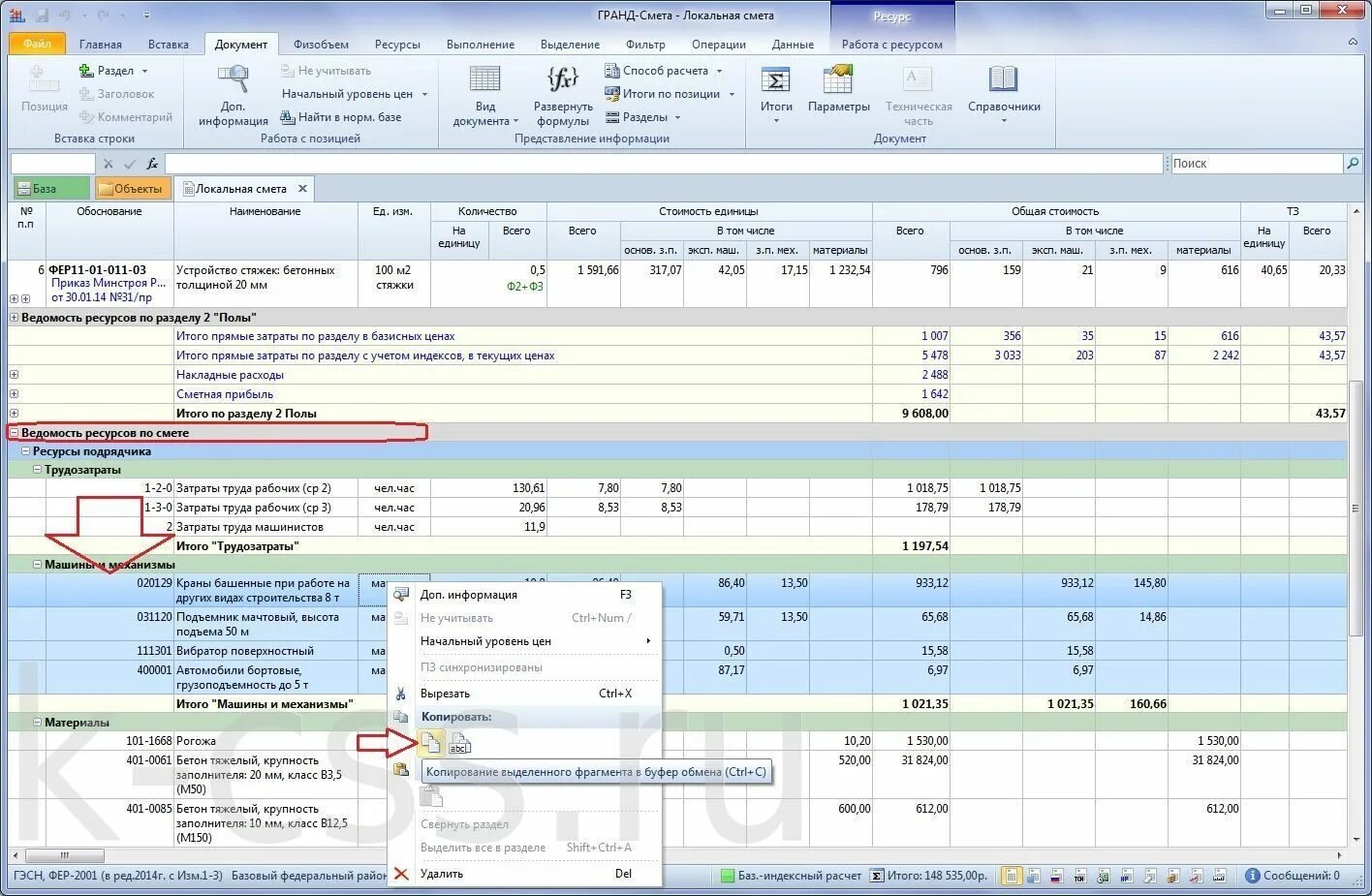
Task: Click Найти в норм. базе
Action: click(340, 117)
